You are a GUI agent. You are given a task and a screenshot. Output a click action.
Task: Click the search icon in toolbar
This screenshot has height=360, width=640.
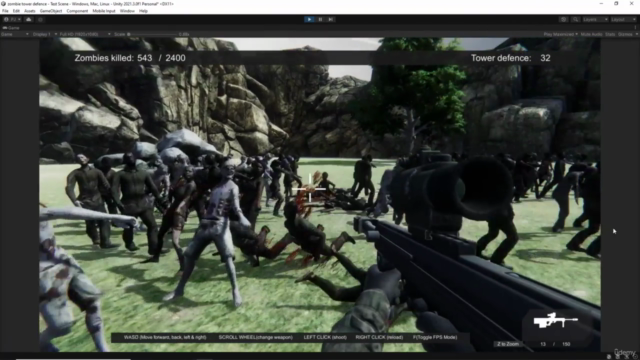click(x=575, y=19)
